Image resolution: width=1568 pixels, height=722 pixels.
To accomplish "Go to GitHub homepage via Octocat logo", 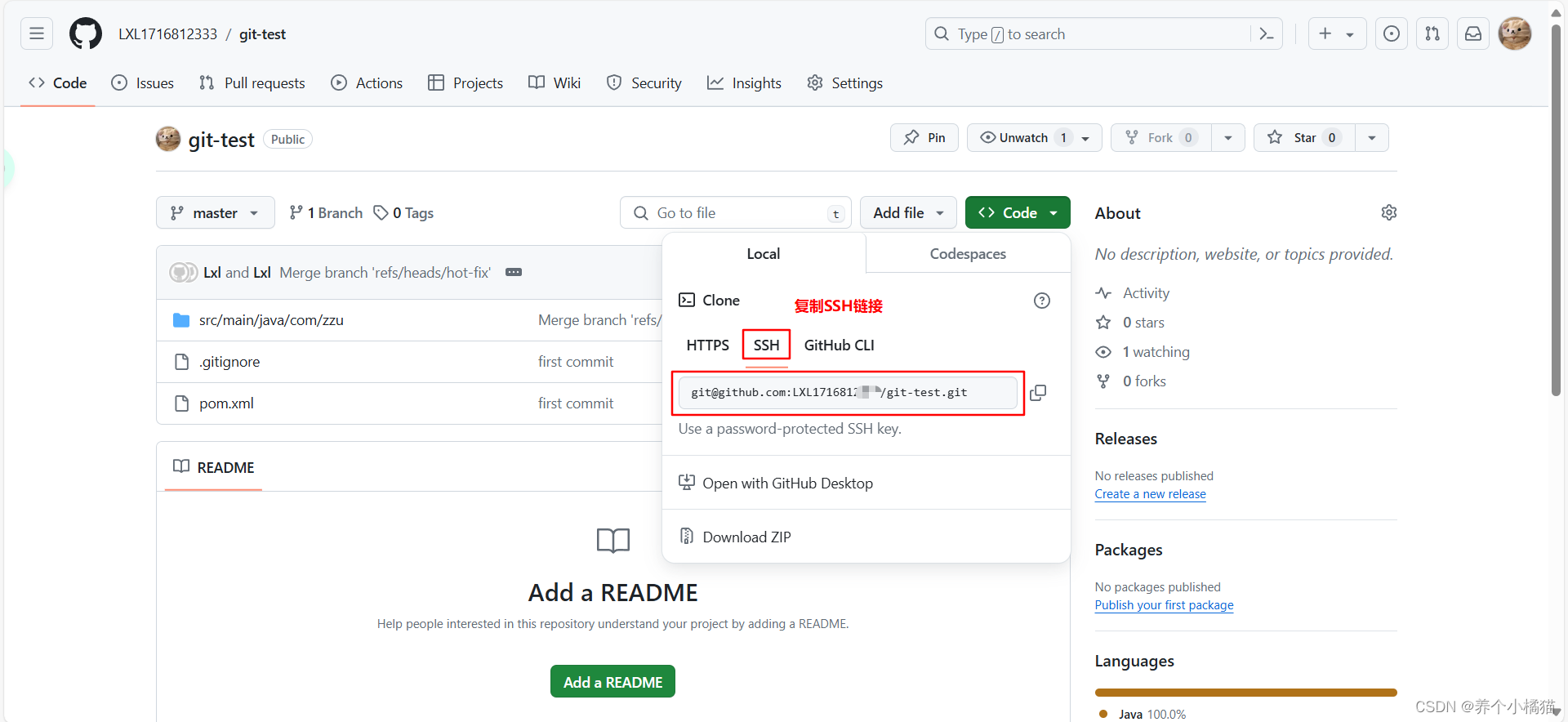I will tap(86, 33).
